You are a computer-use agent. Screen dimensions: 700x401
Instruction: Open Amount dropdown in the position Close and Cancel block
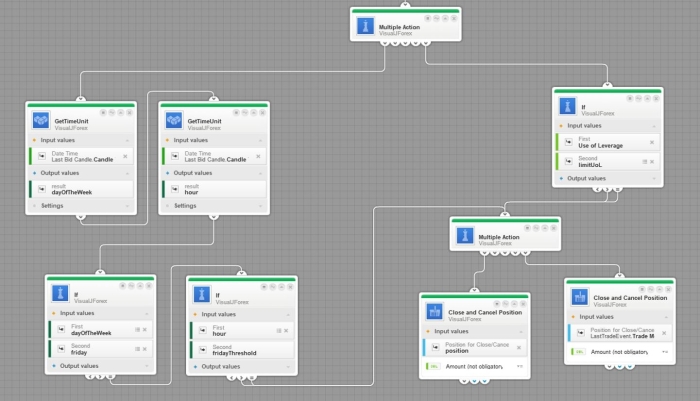[520, 366]
